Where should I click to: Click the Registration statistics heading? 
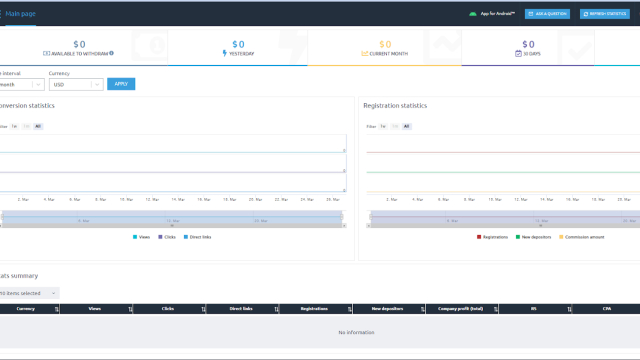[395, 105]
